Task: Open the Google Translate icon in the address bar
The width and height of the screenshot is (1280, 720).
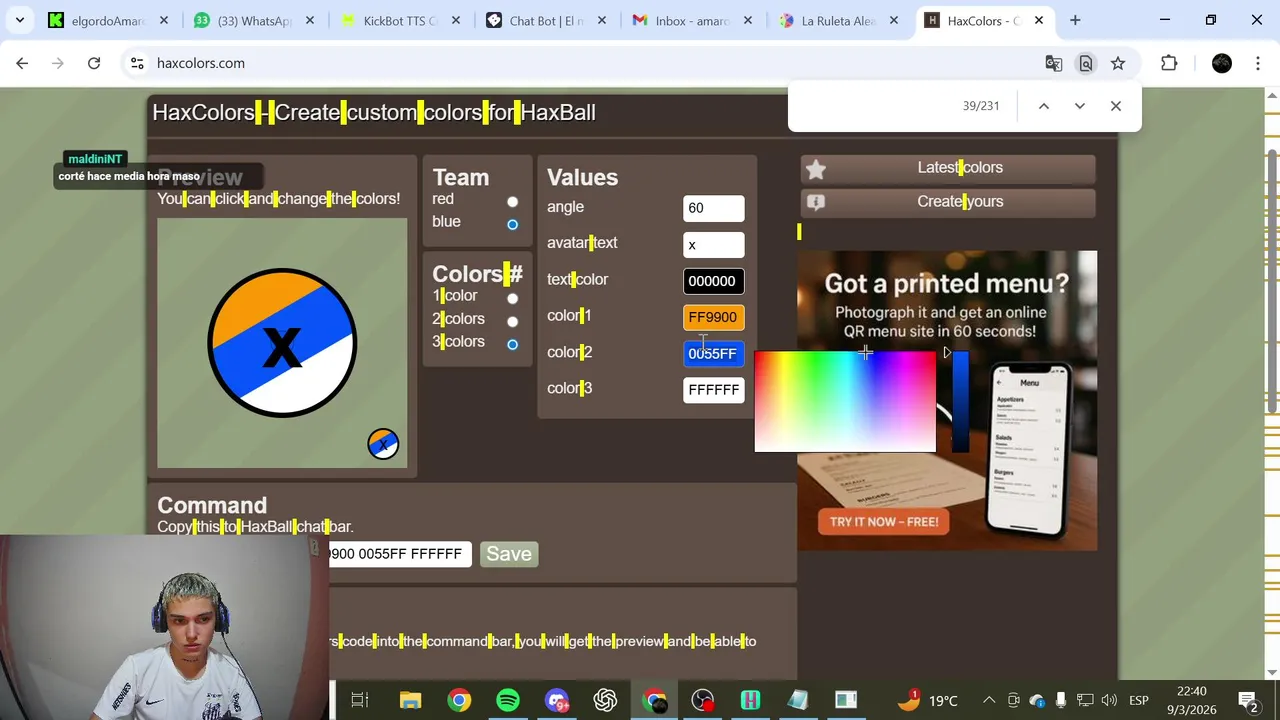Action: click(x=1053, y=63)
